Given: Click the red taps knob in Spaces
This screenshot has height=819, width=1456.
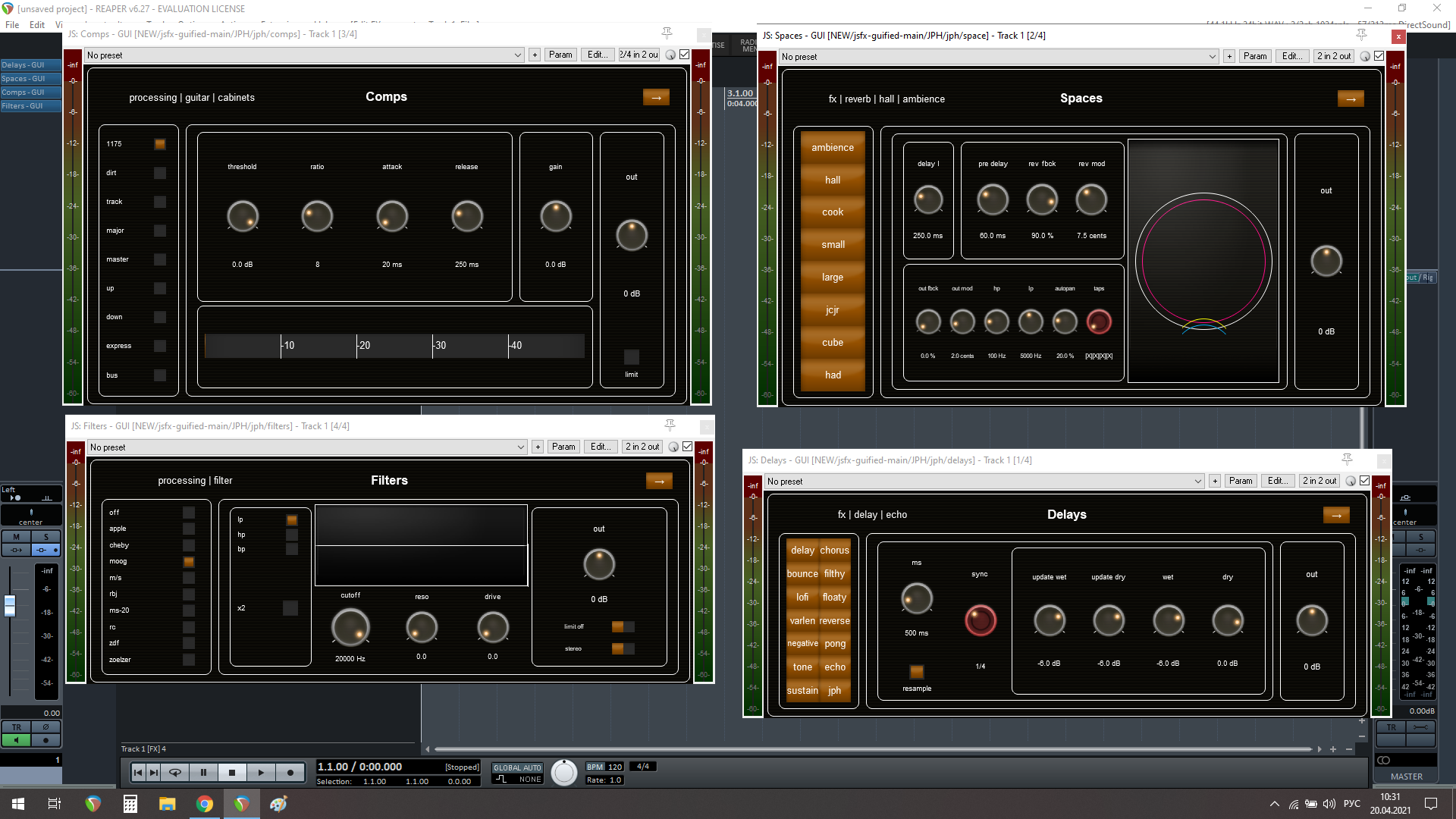Looking at the screenshot, I should [x=1099, y=322].
